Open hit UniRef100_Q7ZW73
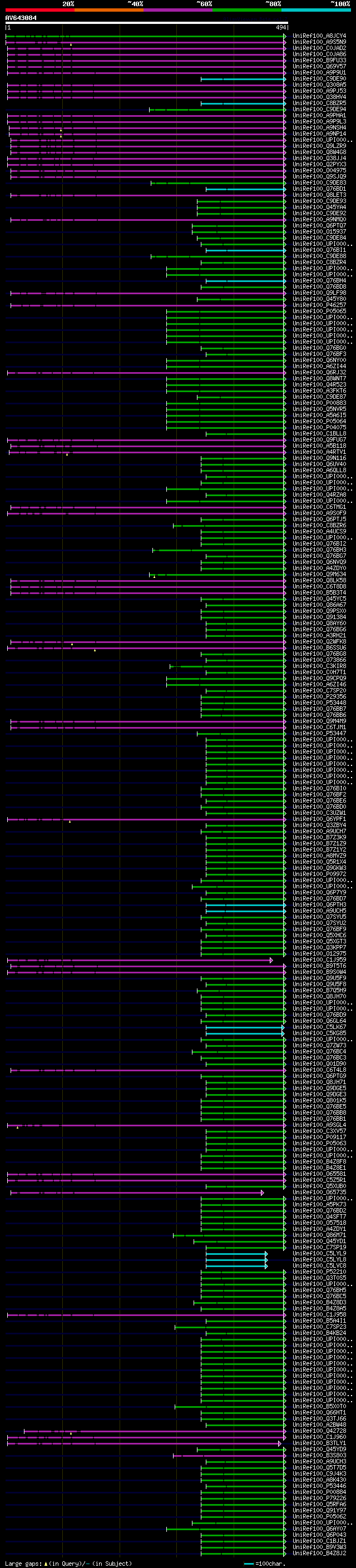356x1568 pixels. click(319, 1046)
